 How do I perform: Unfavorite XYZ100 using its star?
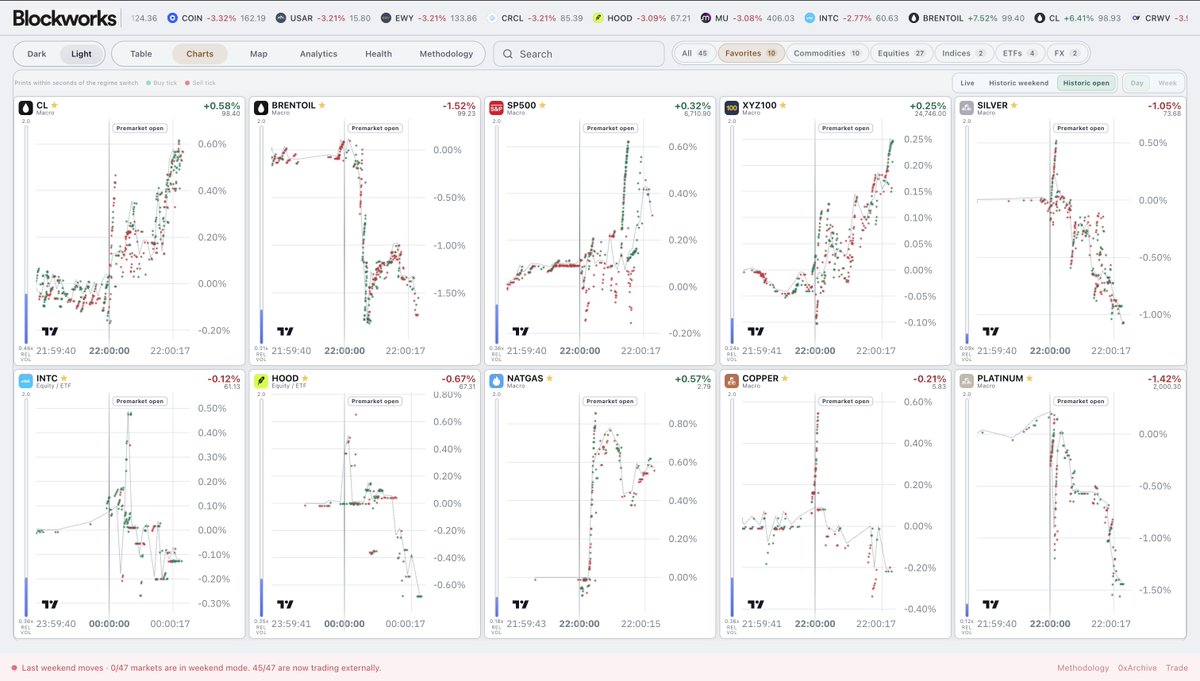(x=783, y=104)
